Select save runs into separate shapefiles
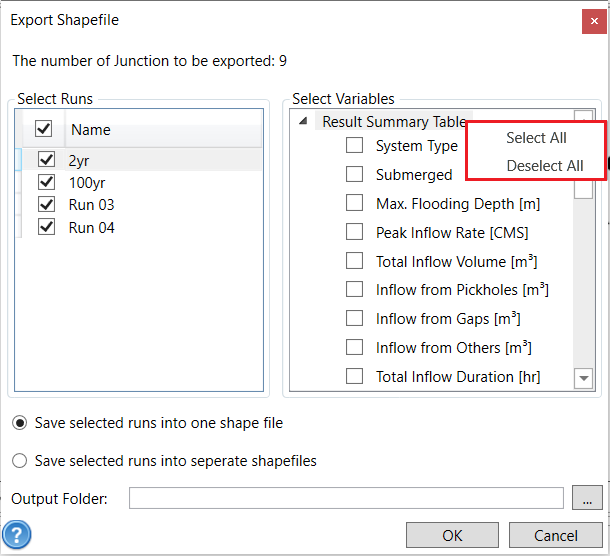 (20, 461)
